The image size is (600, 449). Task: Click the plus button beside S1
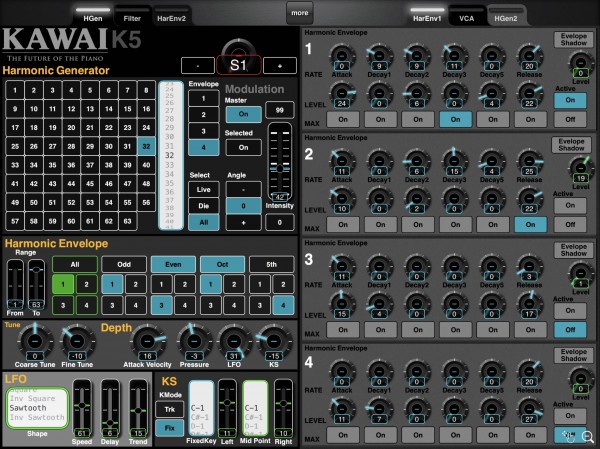click(x=280, y=66)
